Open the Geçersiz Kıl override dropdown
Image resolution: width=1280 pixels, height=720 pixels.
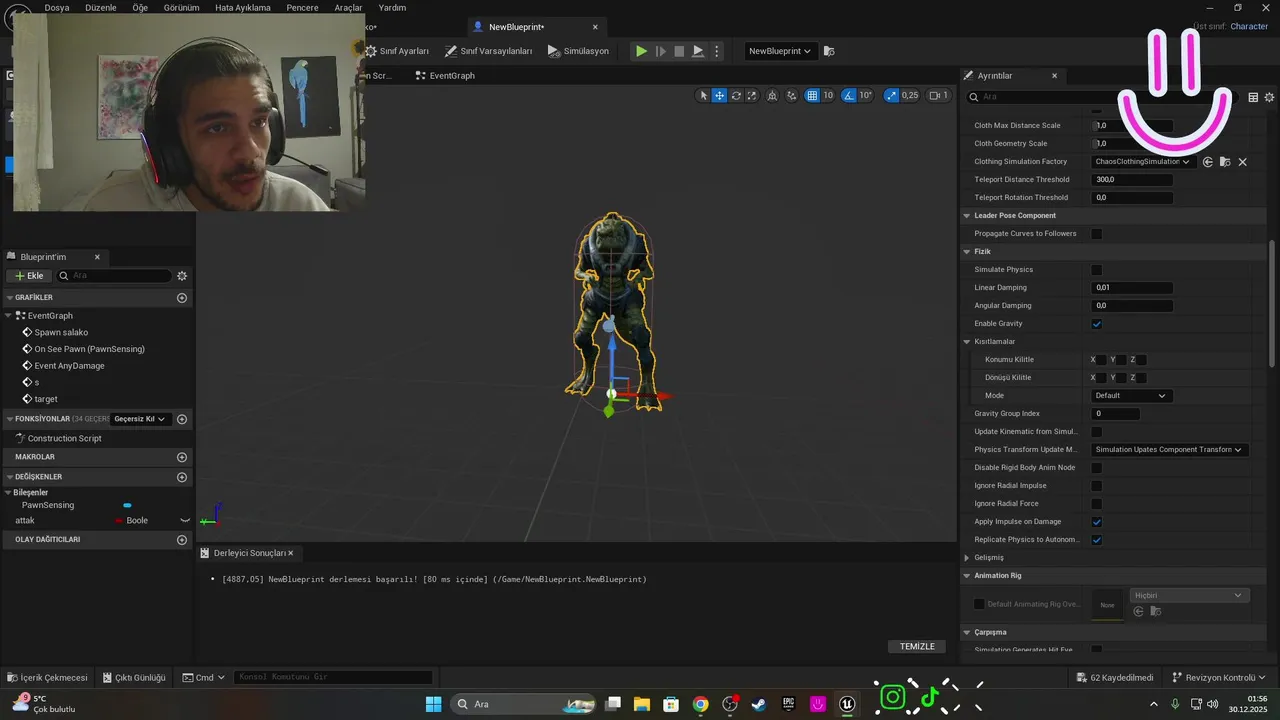click(140, 419)
